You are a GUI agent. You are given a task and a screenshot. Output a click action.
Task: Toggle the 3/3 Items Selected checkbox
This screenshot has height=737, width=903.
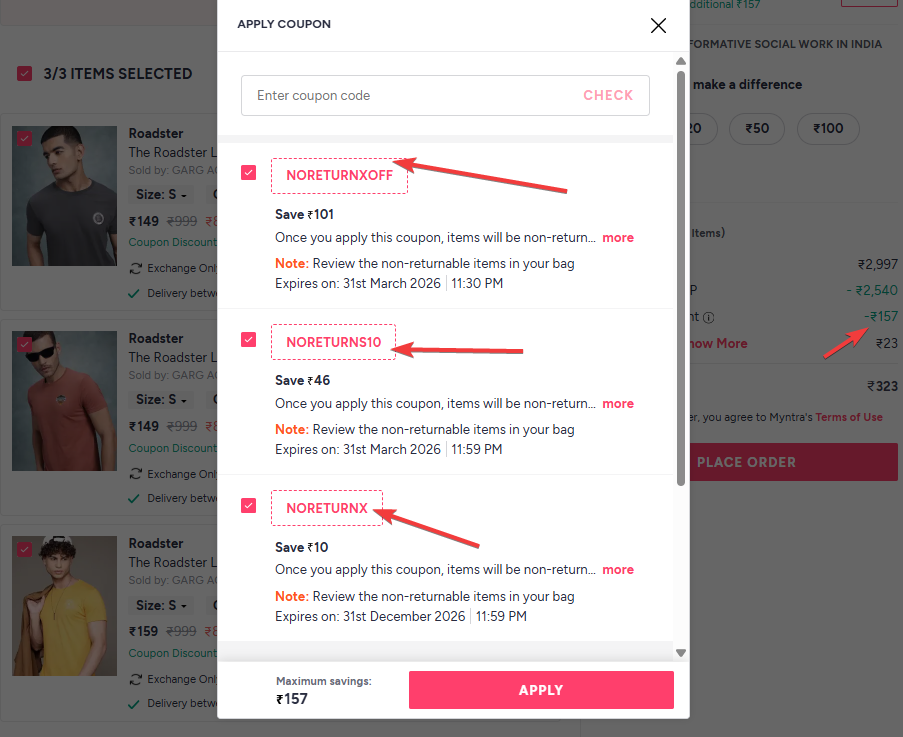coord(24,74)
